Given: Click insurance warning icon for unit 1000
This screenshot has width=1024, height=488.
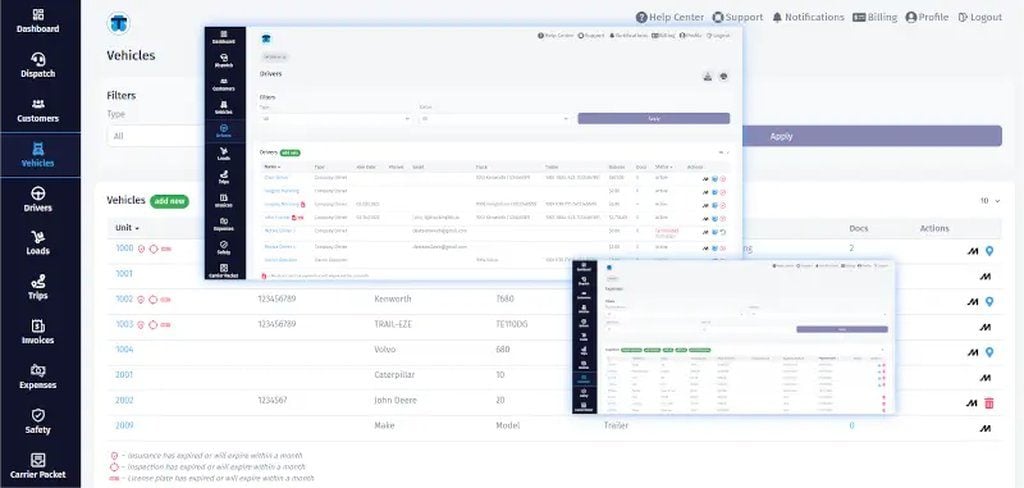Looking at the screenshot, I should 140,249.
